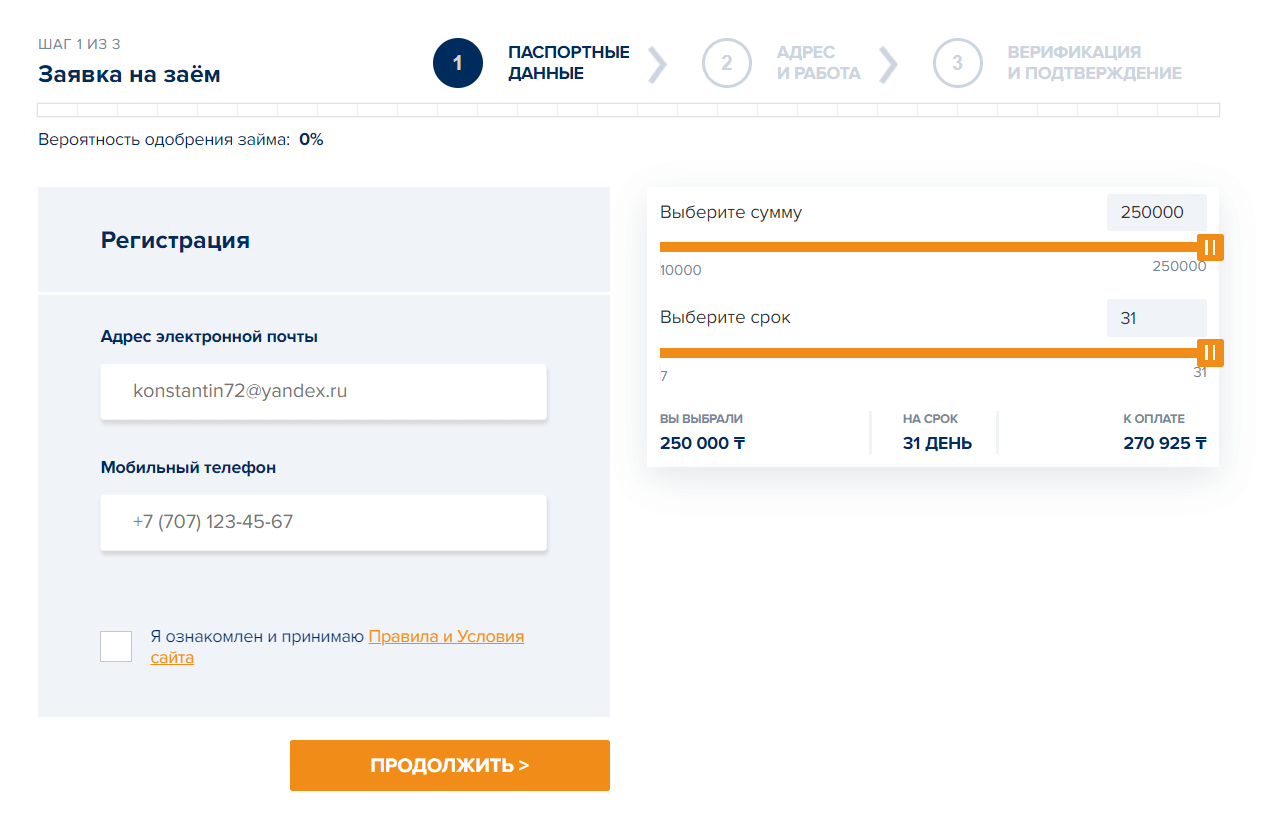
Task: Click the orange sum slider handle icon
Action: (x=1210, y=247)
